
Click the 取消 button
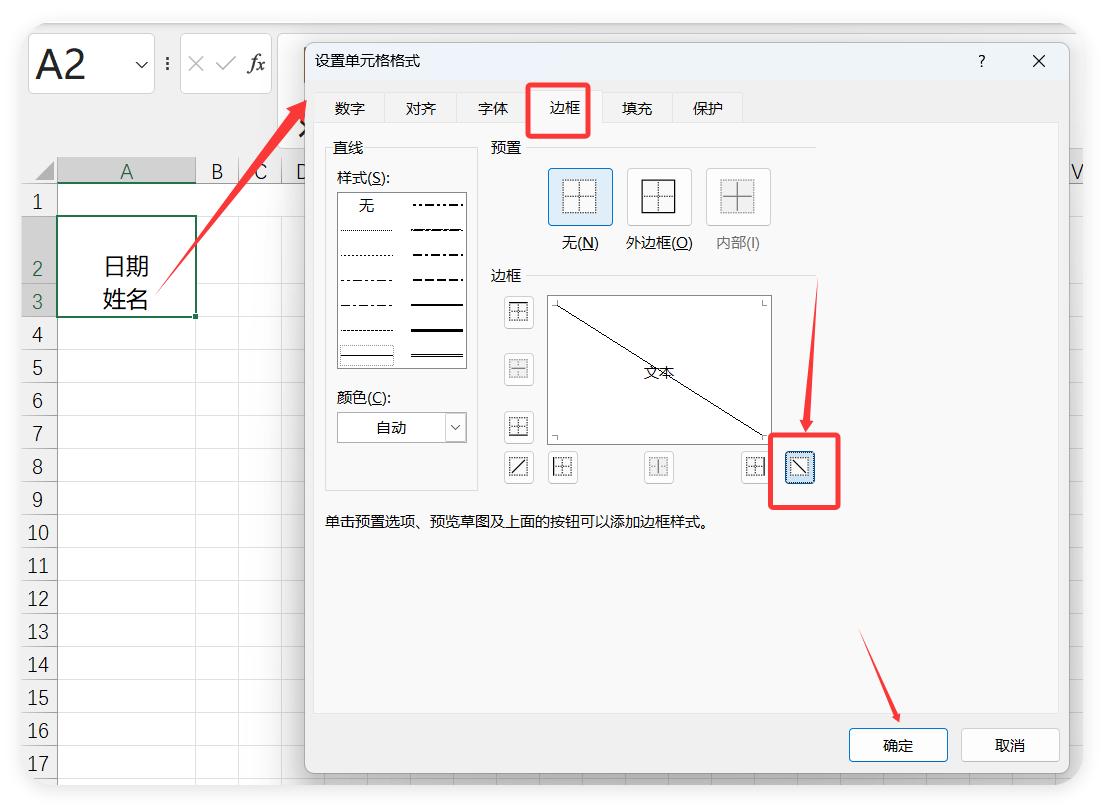[1009, 745]
